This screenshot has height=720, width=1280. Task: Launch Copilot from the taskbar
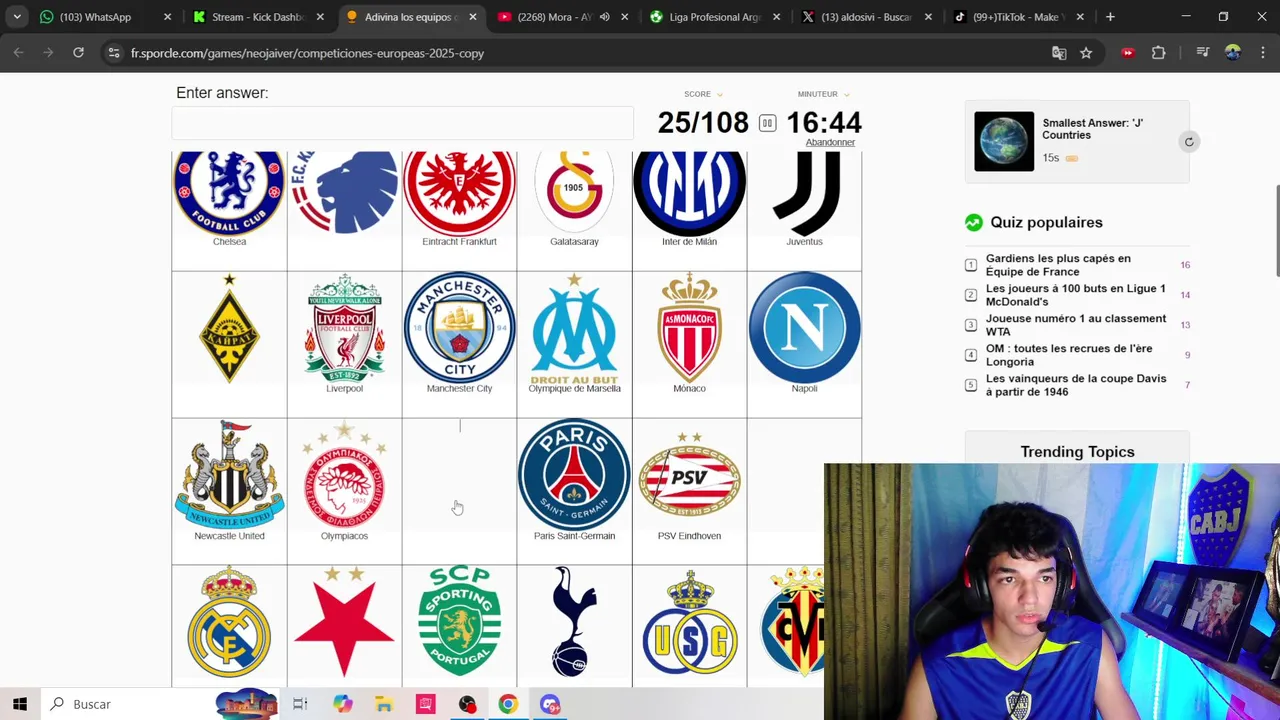click(x=343, y=704)
